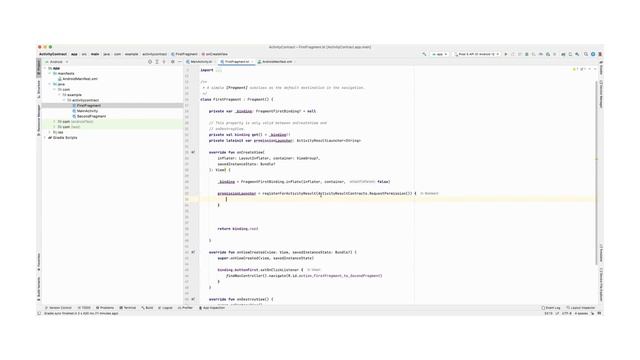
Task: Switch to the MainActivity.kt editor tab
Action: (200, 62)
